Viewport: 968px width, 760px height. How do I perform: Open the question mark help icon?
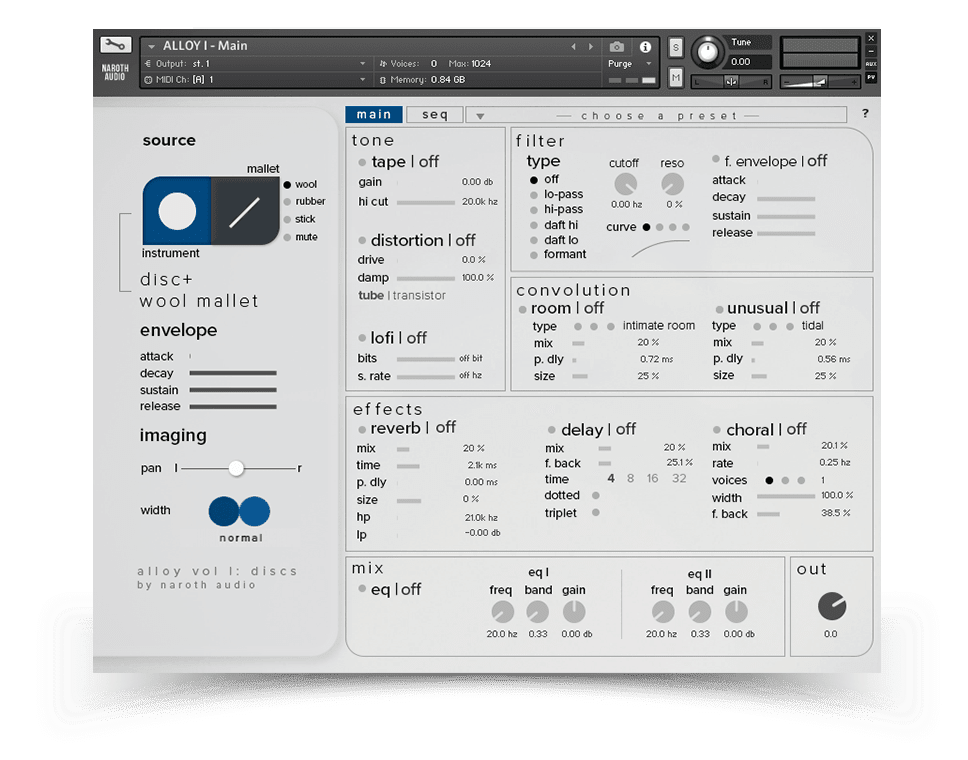tap(866, 114)
